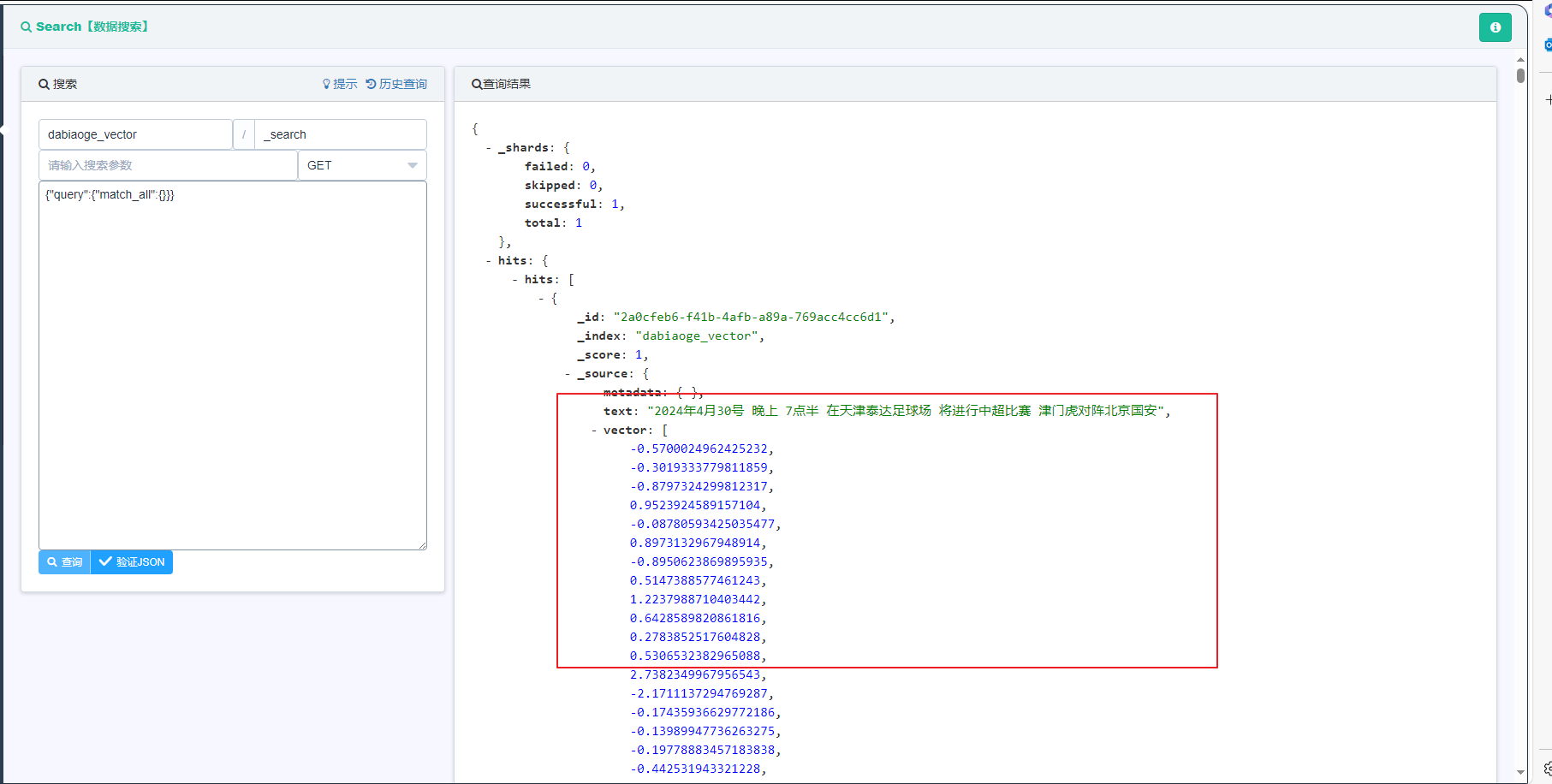Open the 提示 tips link

click(340, 84)
